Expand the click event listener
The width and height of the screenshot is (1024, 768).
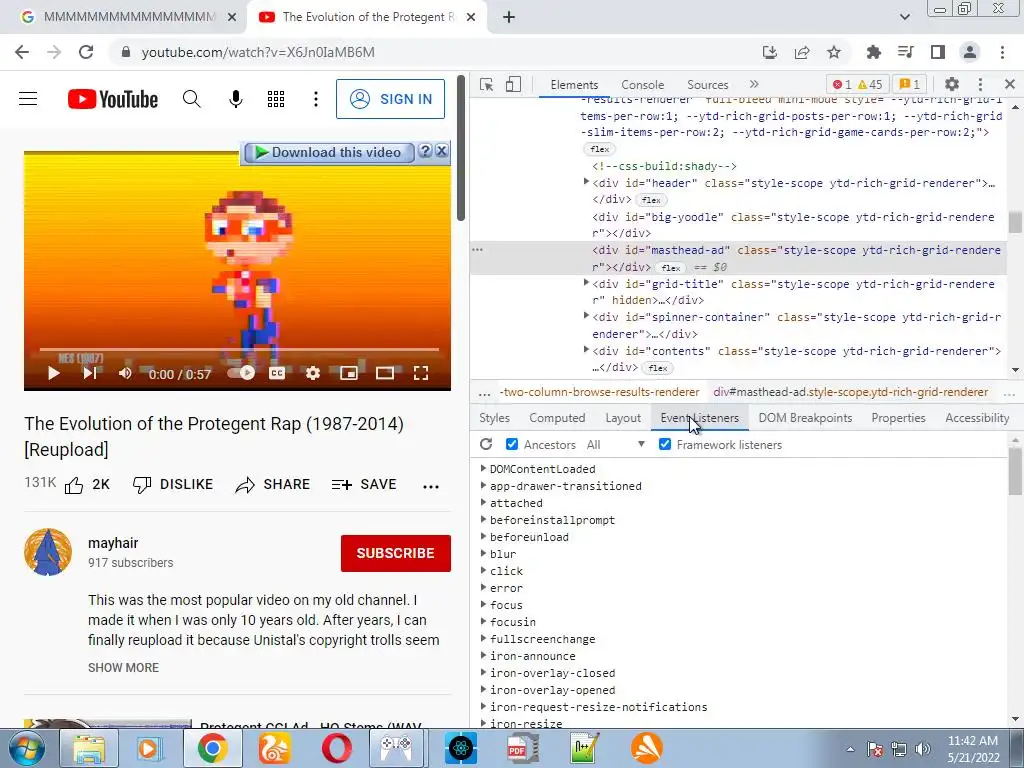pyautogui.click(x=483, y=570)
